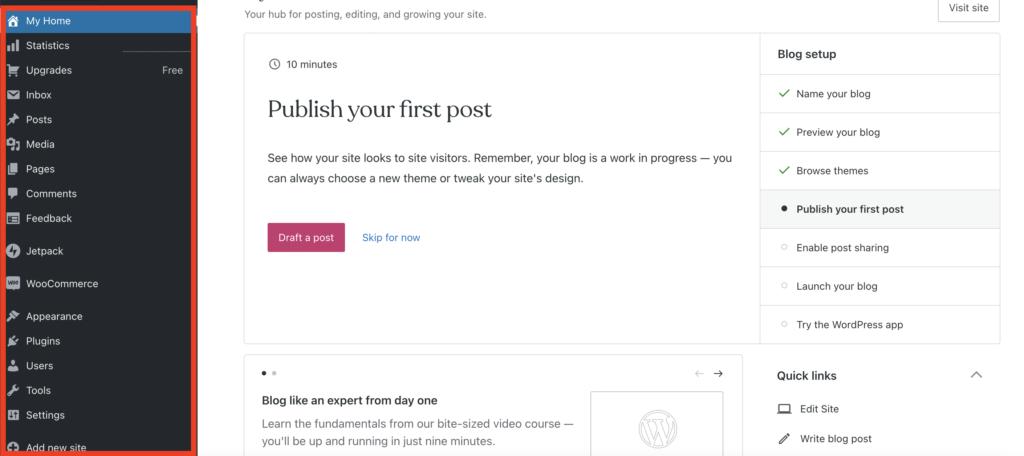
Task: Open the Appearance menu in sidebar
Action: tap(54, 317)
